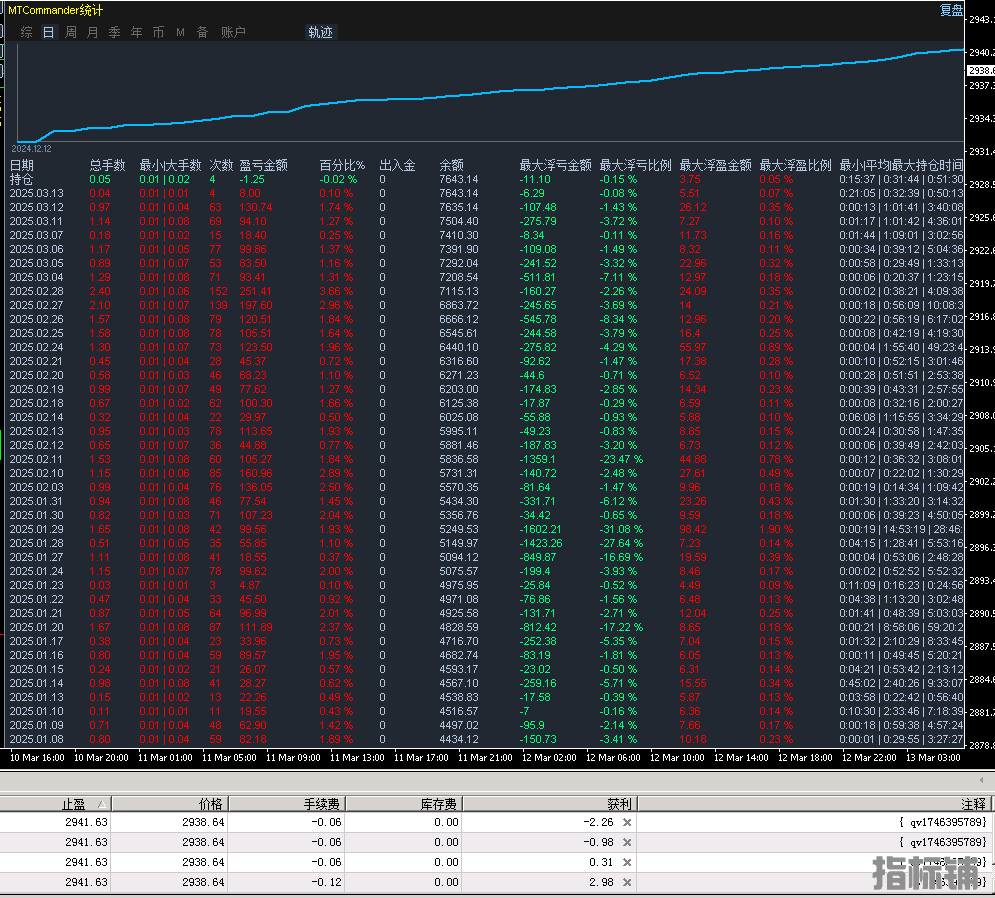The width and height of the screenshot is (995, 898).
Task: Select the 2025.01.20 date row
Action: coord(486,627)
